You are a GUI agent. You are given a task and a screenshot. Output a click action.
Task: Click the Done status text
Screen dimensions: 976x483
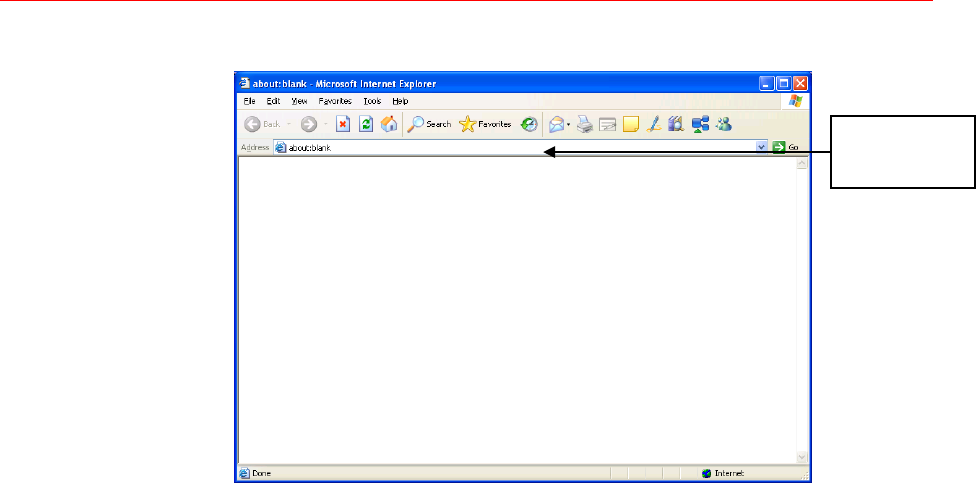click(x=261, y=473)
